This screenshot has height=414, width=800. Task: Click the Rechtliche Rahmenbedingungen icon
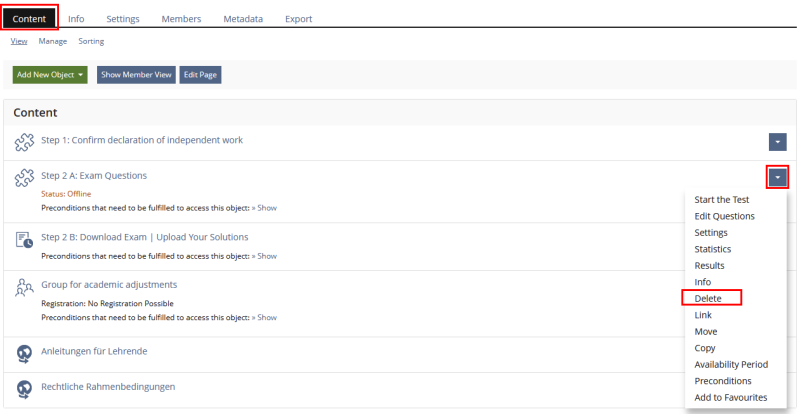25,389
